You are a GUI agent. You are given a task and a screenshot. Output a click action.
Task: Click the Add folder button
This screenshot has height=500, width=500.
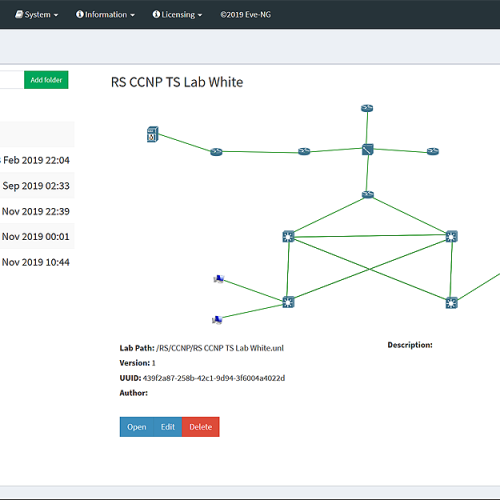coord(46,80)
